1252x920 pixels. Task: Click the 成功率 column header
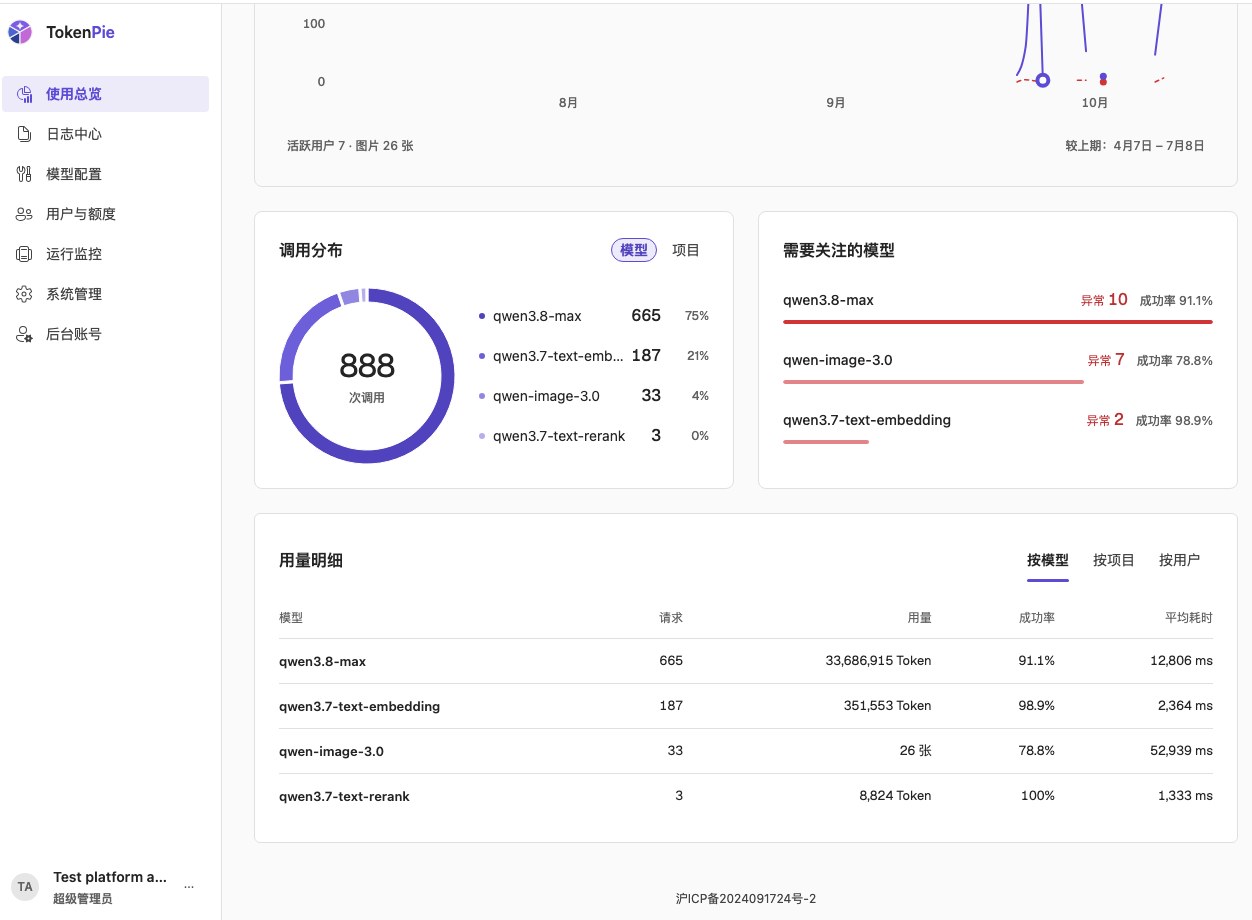(x=1037, y=618)
